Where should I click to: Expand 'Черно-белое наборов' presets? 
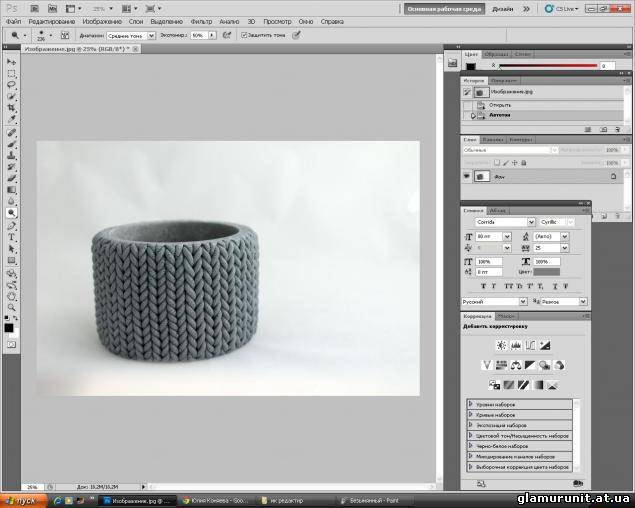coord(471,446)
